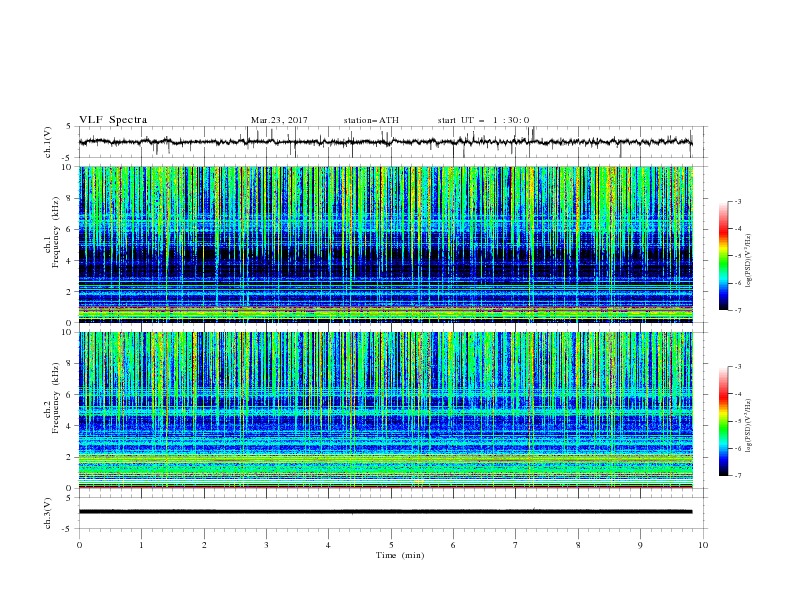Click the 10 kHz tick on ch.2 frequency axis

[67, 332]
